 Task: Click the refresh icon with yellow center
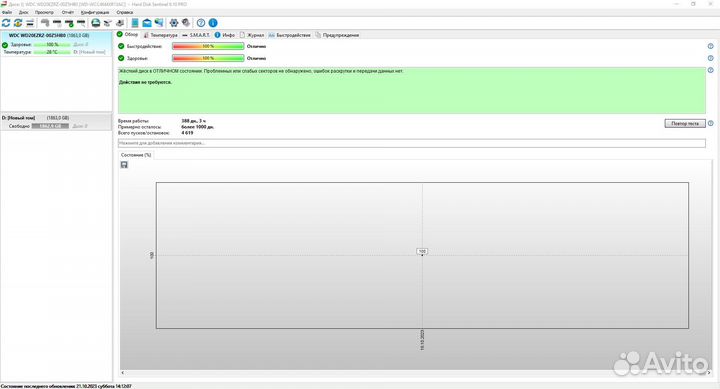[18, 23]
